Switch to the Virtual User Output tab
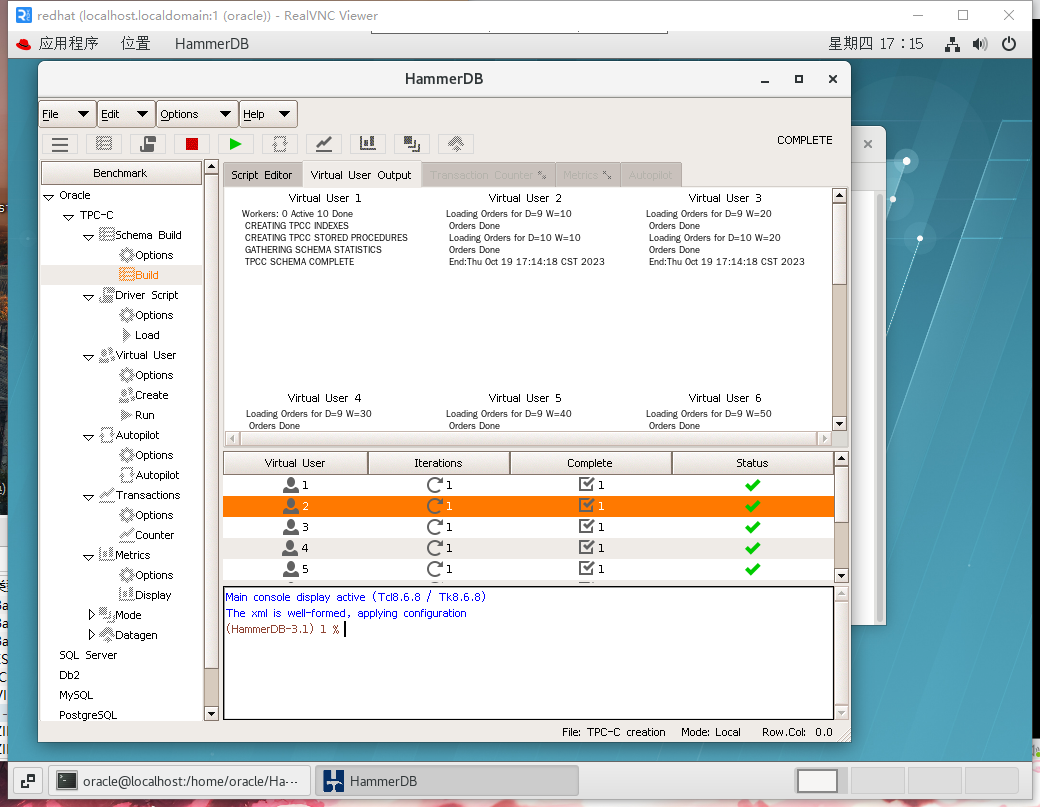 [361, 175]
